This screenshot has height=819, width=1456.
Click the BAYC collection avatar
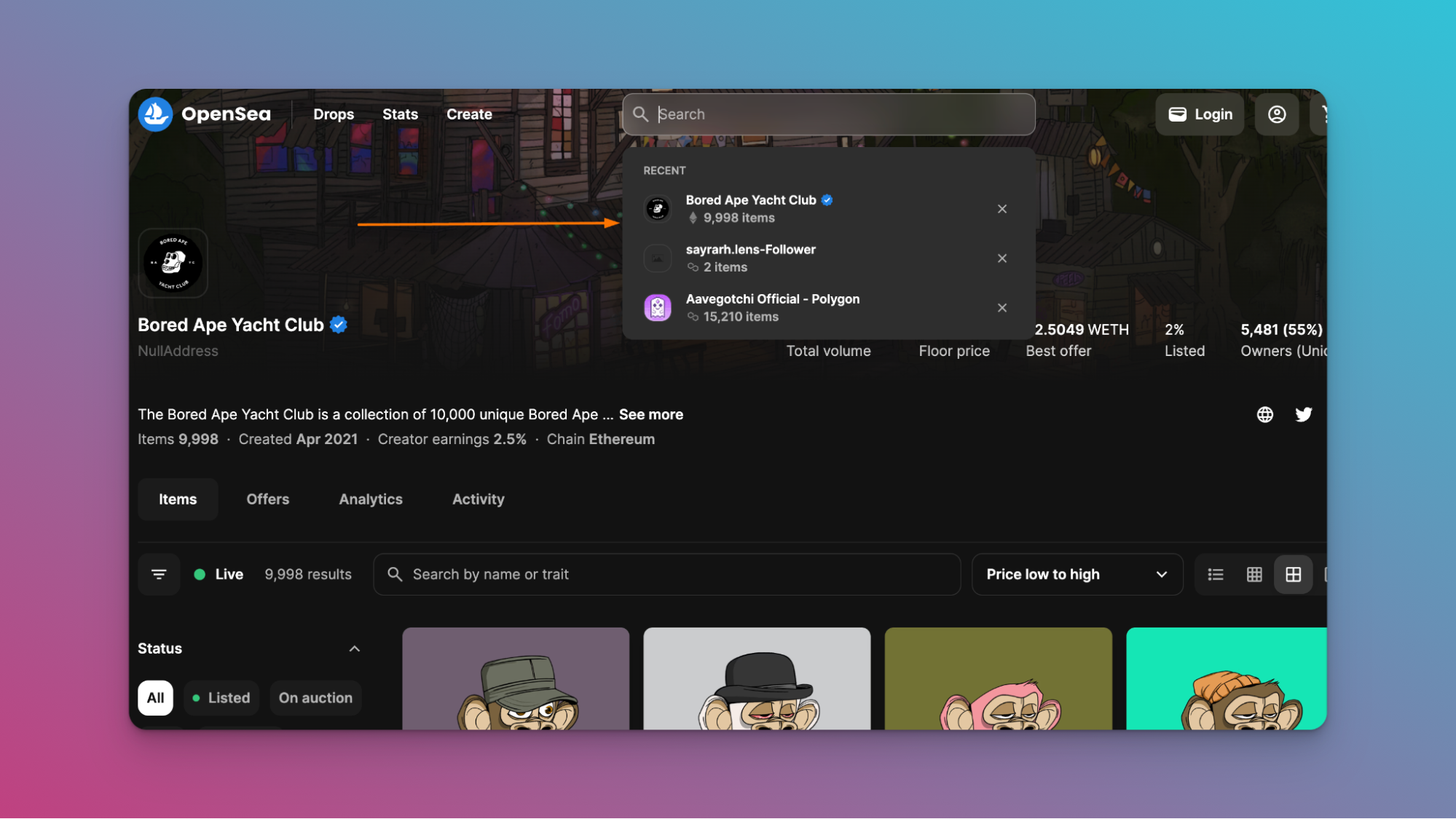point(173,263)
